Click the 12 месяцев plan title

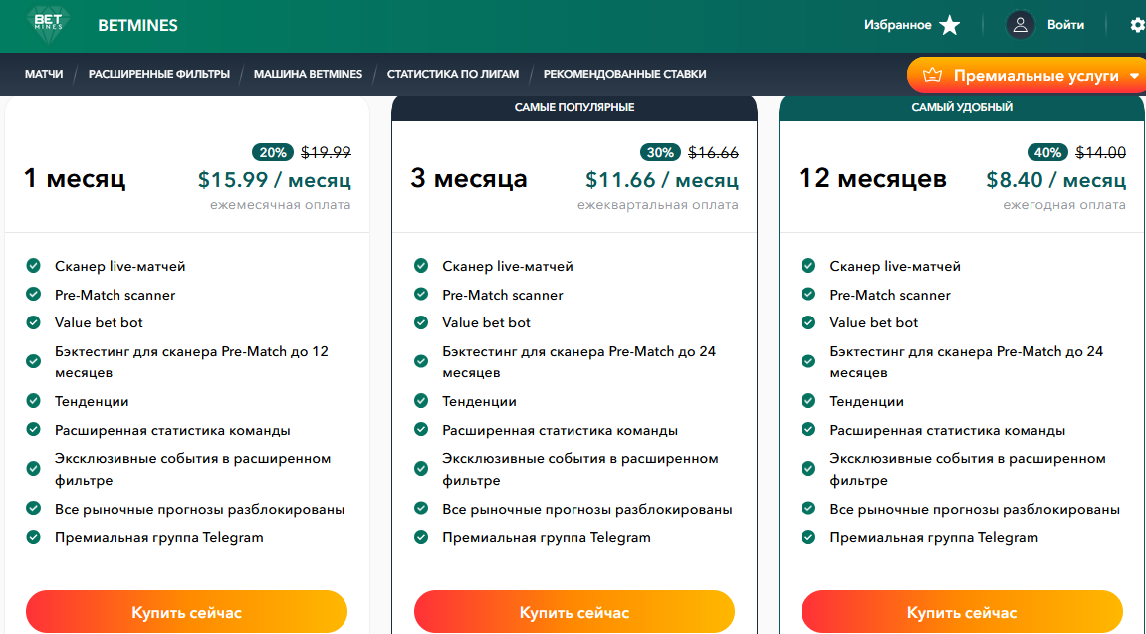873,178
